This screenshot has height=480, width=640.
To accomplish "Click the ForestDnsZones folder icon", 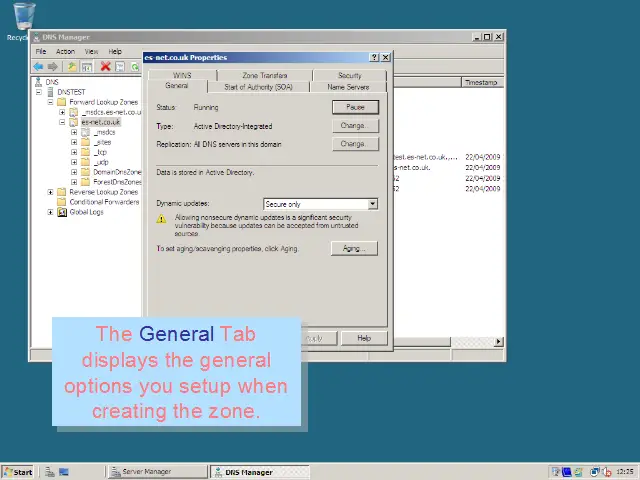I will (85, 182).
